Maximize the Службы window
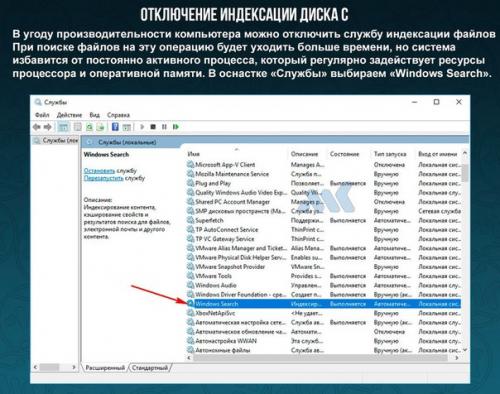This screenshot has height=394, width=500. 436,102
